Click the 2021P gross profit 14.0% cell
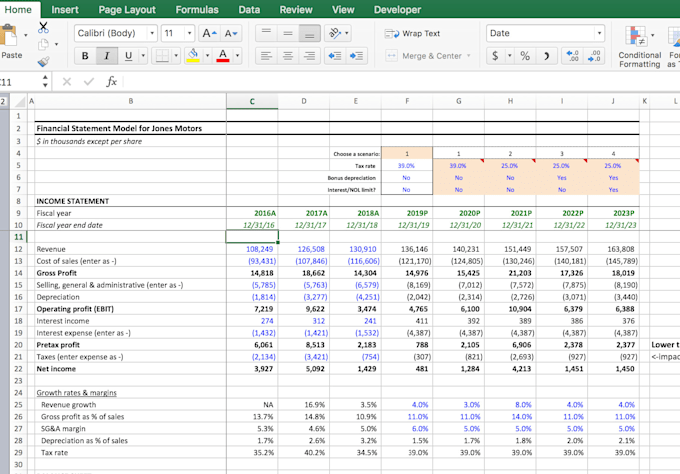 pos(510,416)
